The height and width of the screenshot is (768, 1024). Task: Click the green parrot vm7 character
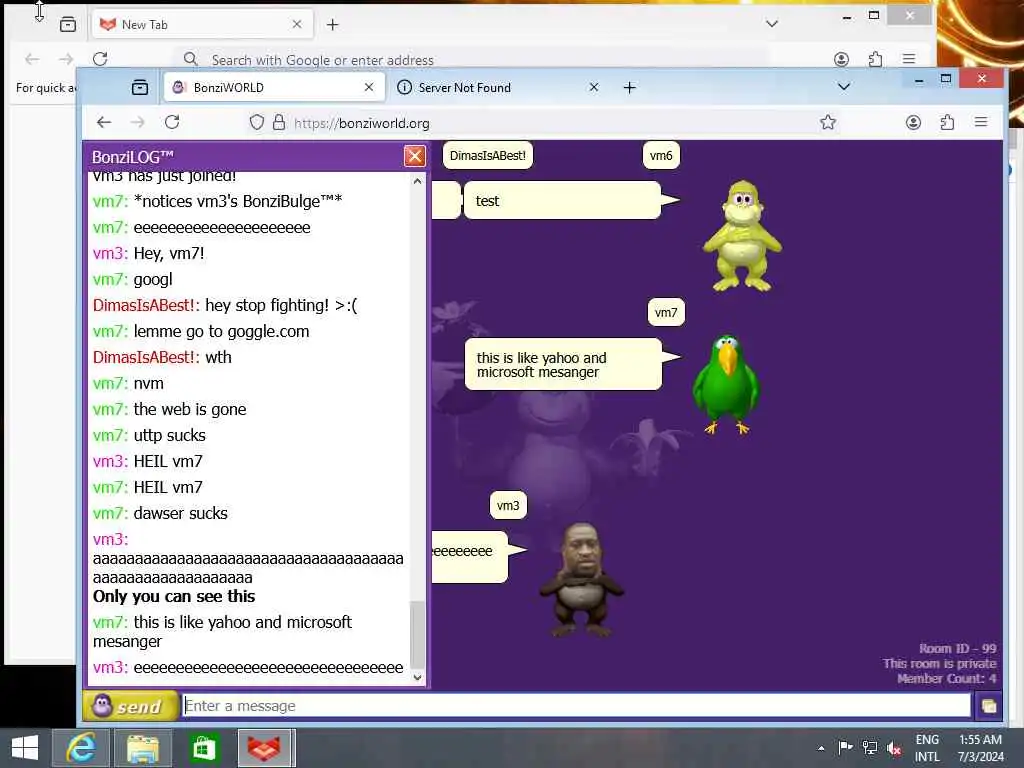pyautogui.click(x=726, y=384)
